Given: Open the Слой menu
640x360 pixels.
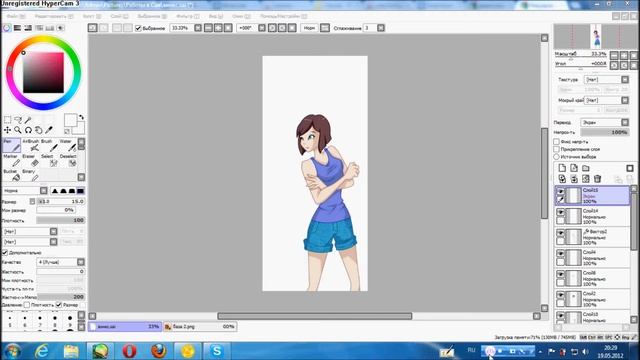Looking at the screenshot, I should click(119, 16).
